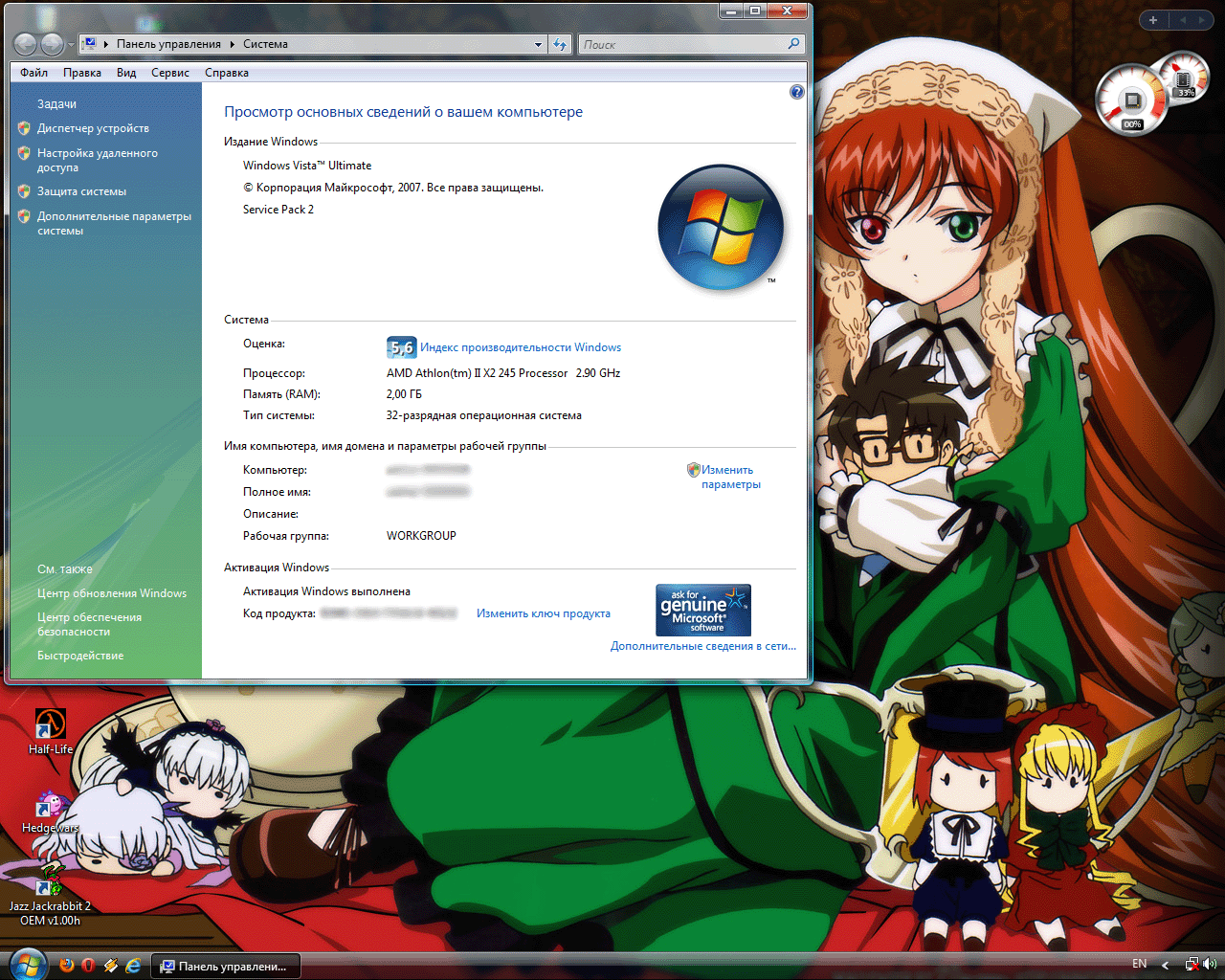Open Настройка удаленного доступа link
Viewport: 1225px width, 980px height.
click(97, 160)
